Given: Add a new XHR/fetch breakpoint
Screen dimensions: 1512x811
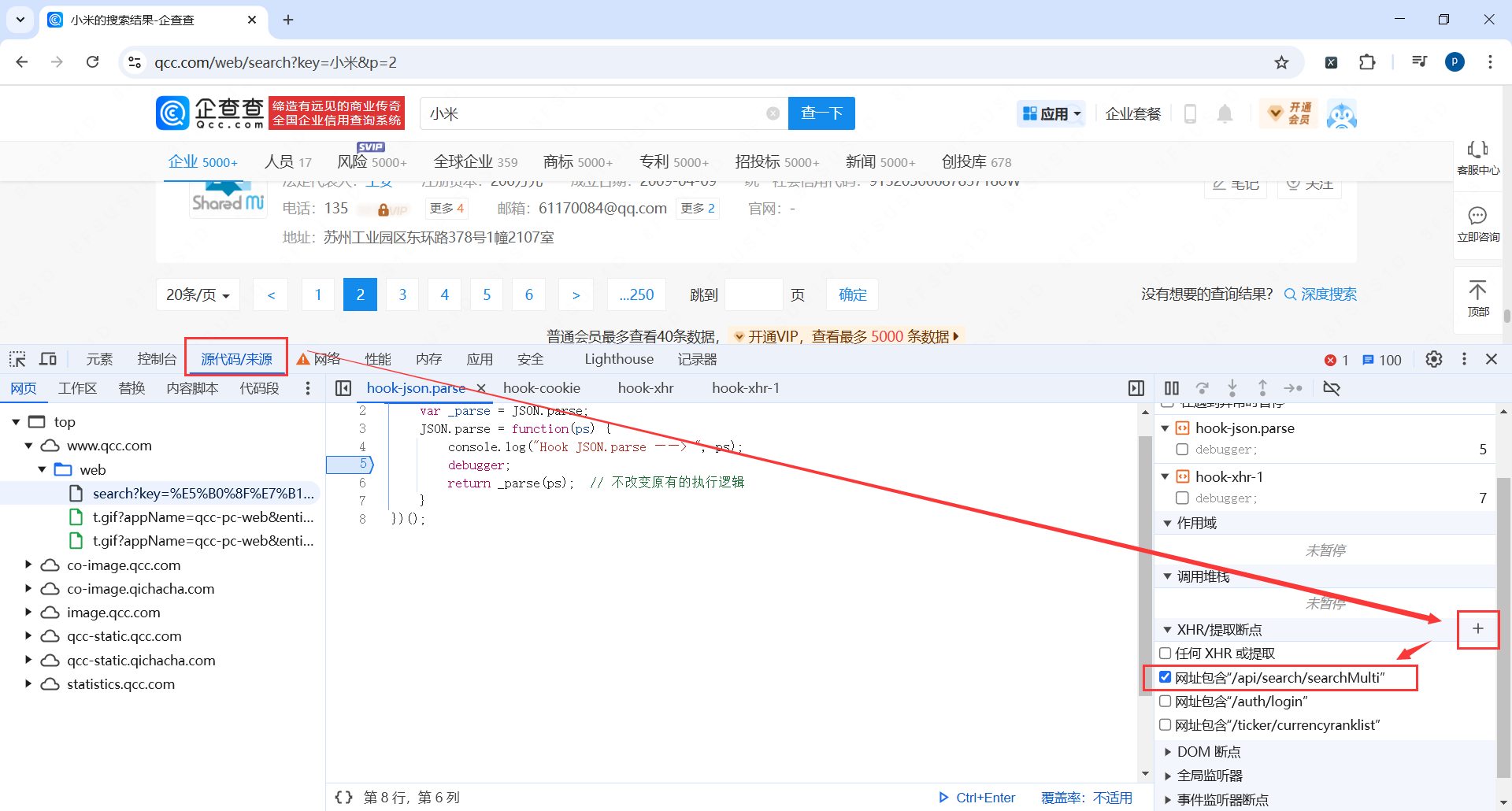Looking at the screenshot, I should (1478, 628).
